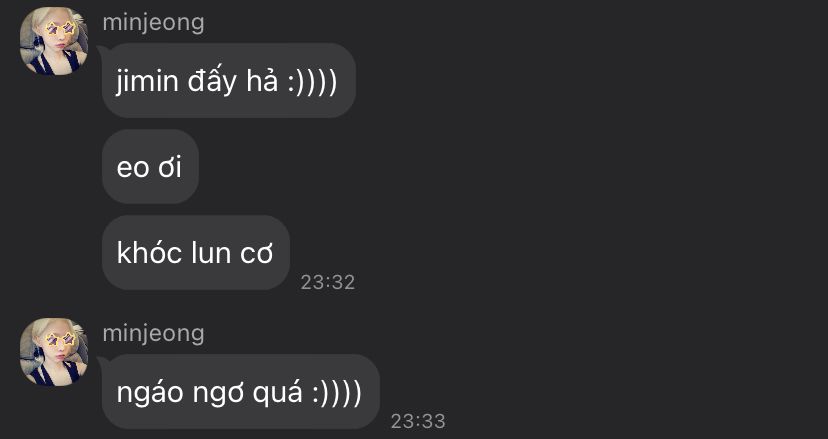Tap star sunglasses sticker on the lower avatar
This screenshot has height=439, width=828.
pyautogui.click(x=60, y=339)
